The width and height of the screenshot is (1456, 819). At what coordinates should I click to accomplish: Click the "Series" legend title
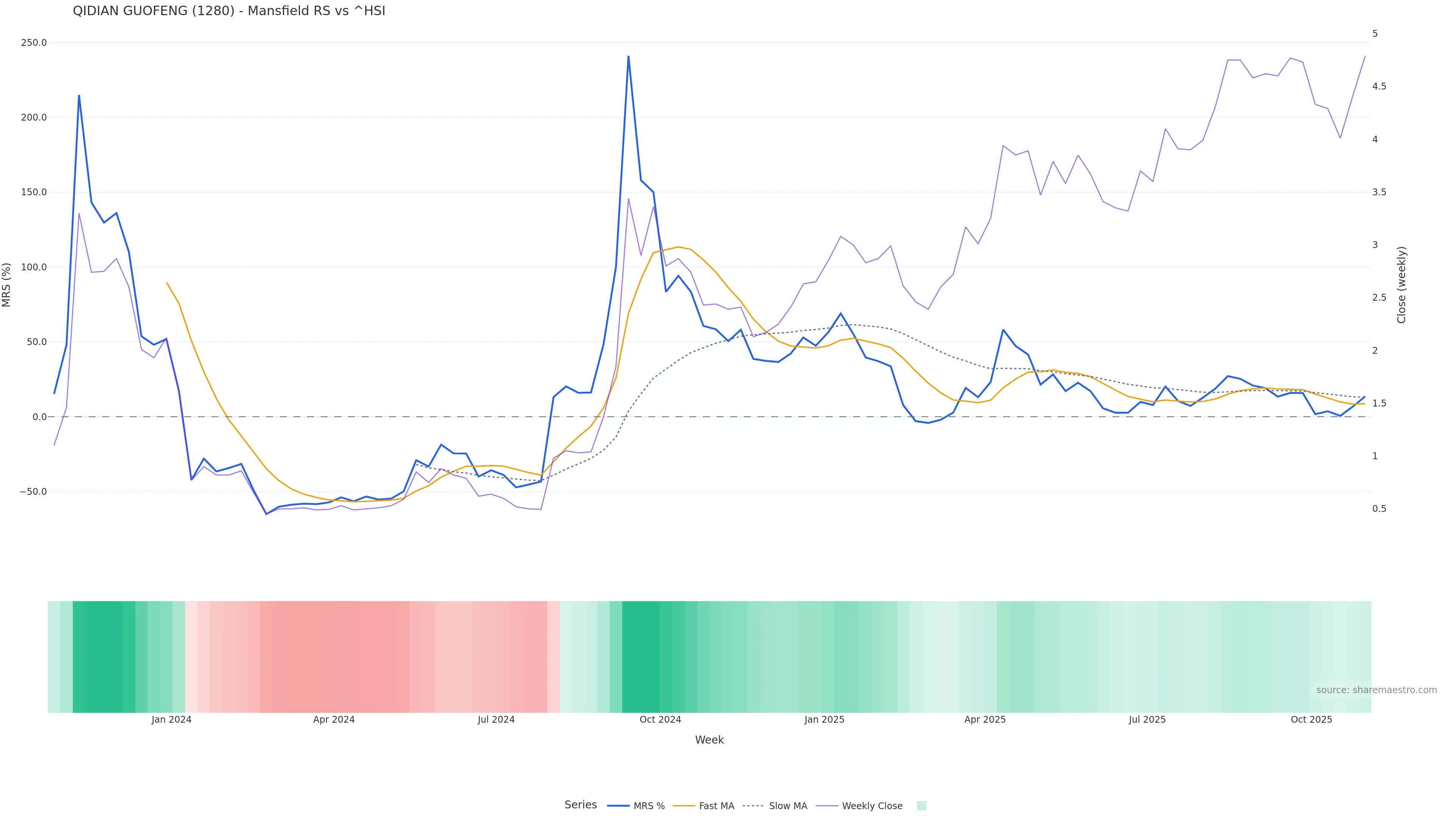[581, 805]
